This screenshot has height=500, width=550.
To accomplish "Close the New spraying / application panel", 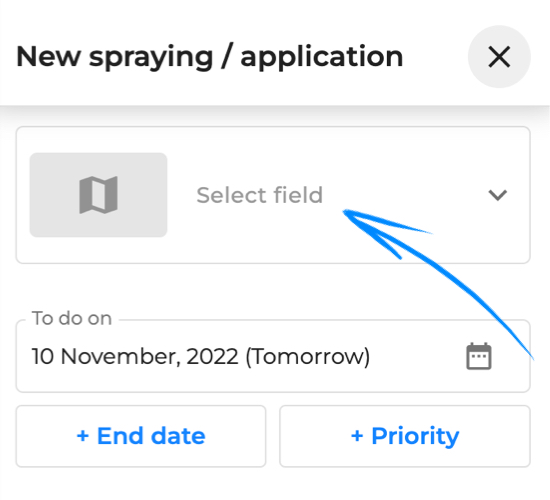I will pyautogui.click(x=499, y=56).
